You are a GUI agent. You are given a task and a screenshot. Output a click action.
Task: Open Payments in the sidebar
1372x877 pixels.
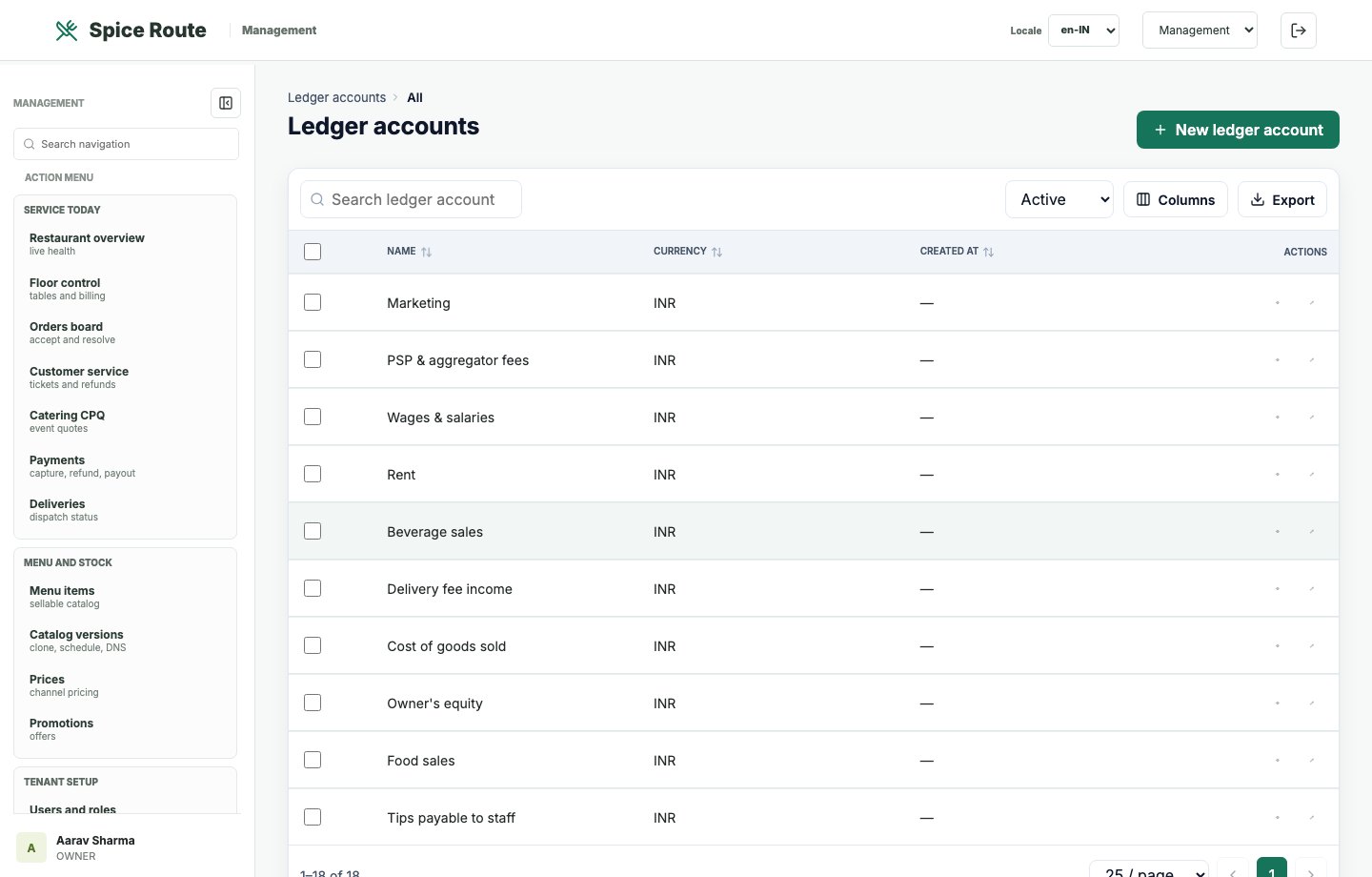click(x=125, y=466)
